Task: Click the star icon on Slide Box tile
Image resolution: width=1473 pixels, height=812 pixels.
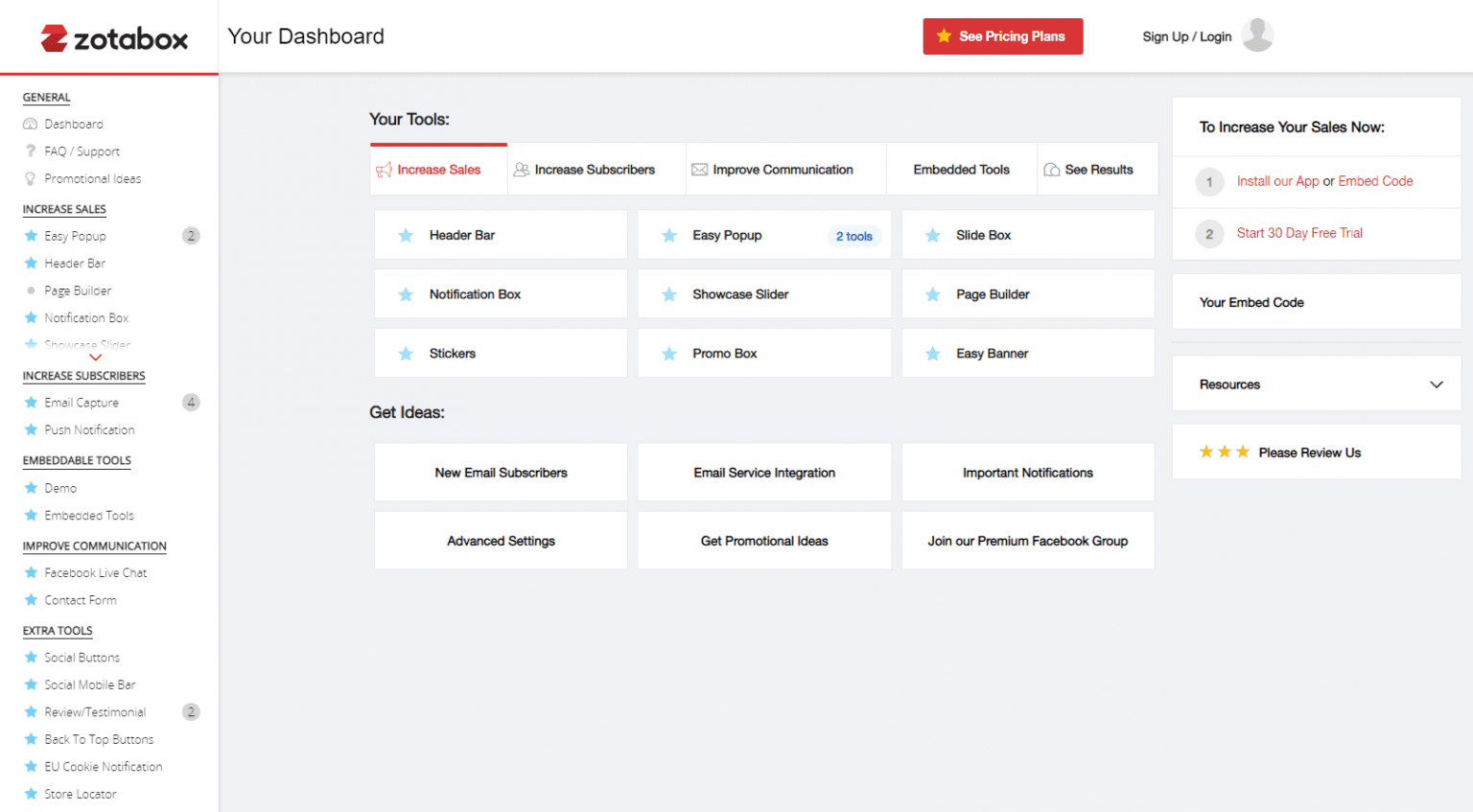Action: (x=932, y=236)
